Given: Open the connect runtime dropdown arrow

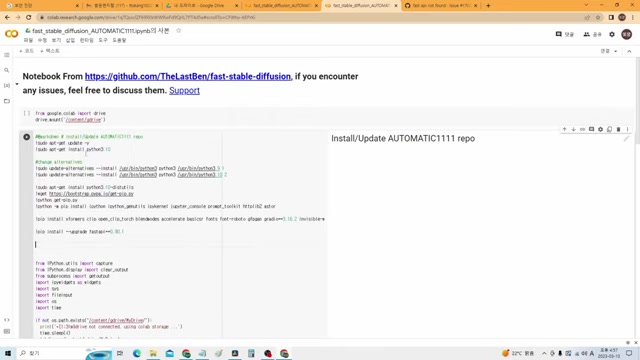Looking at the screenshot, I should click(616, 51).
